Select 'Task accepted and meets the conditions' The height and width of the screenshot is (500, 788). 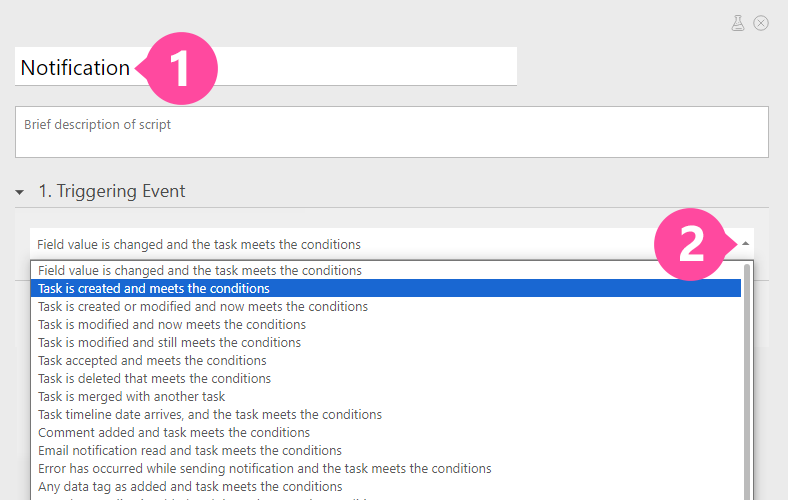click(x=152, y=360)
